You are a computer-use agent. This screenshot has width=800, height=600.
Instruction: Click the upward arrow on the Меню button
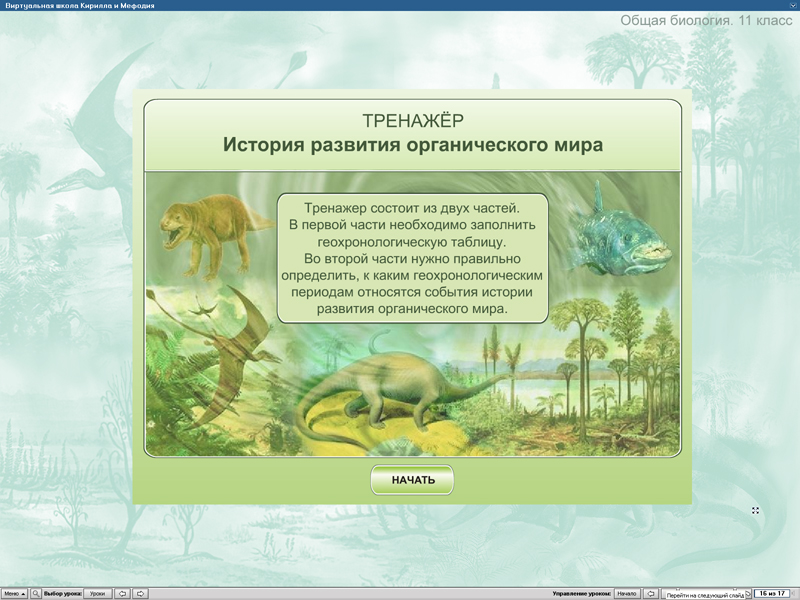tap(24, 592)
